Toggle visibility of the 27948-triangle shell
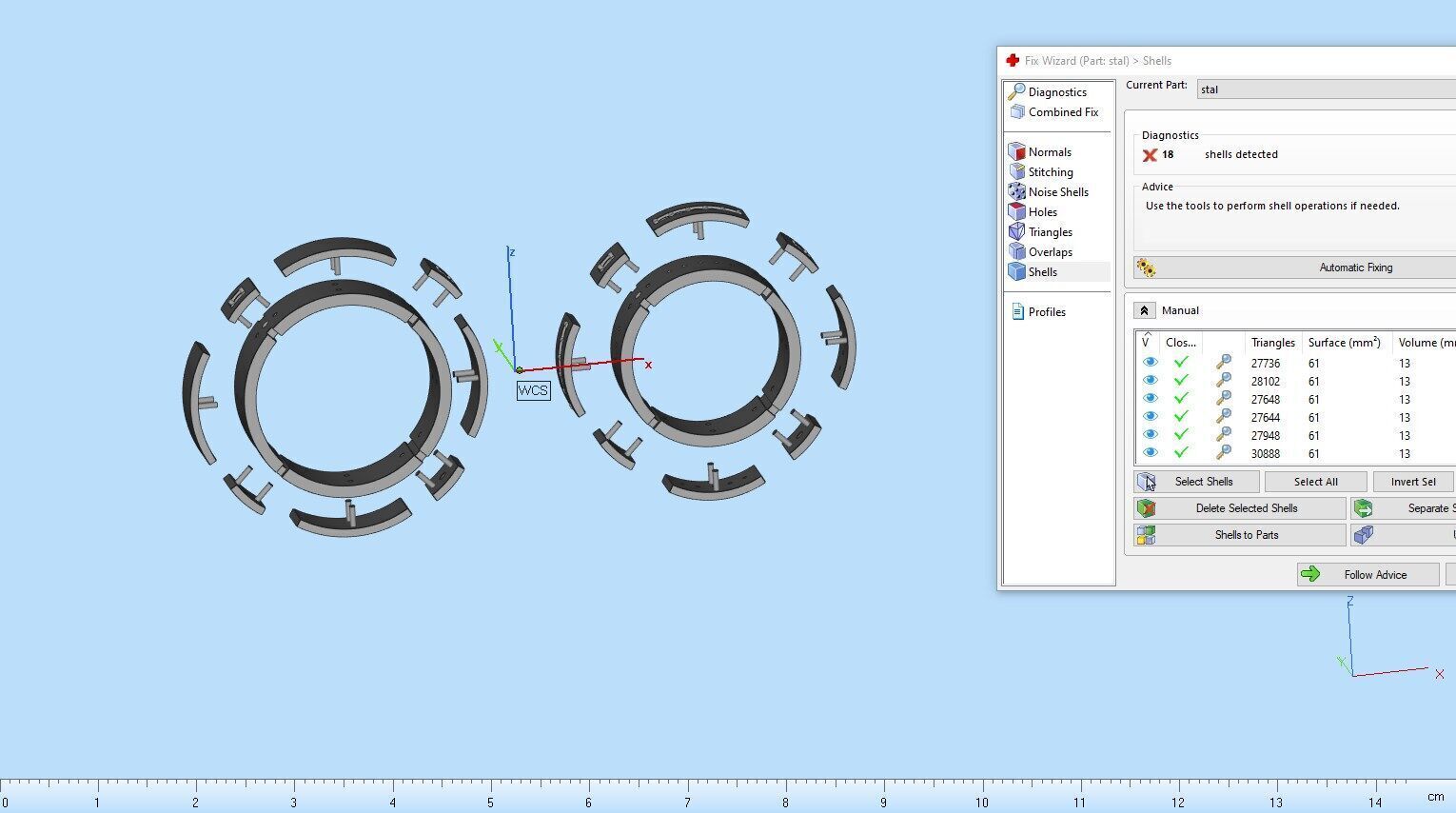 1150,435
